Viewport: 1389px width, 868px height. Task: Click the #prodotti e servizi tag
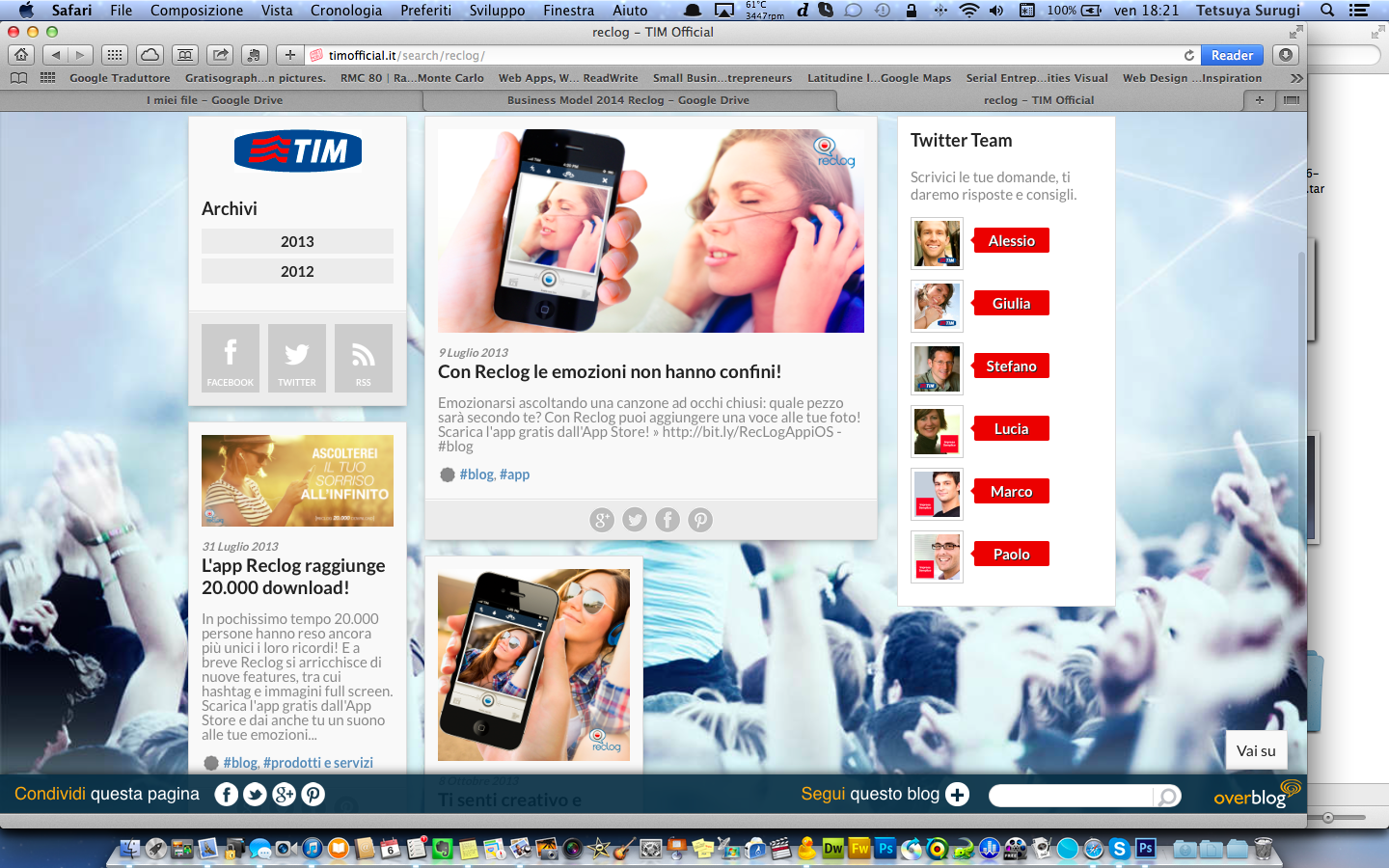pyautogui.click(x=318, y=763)
